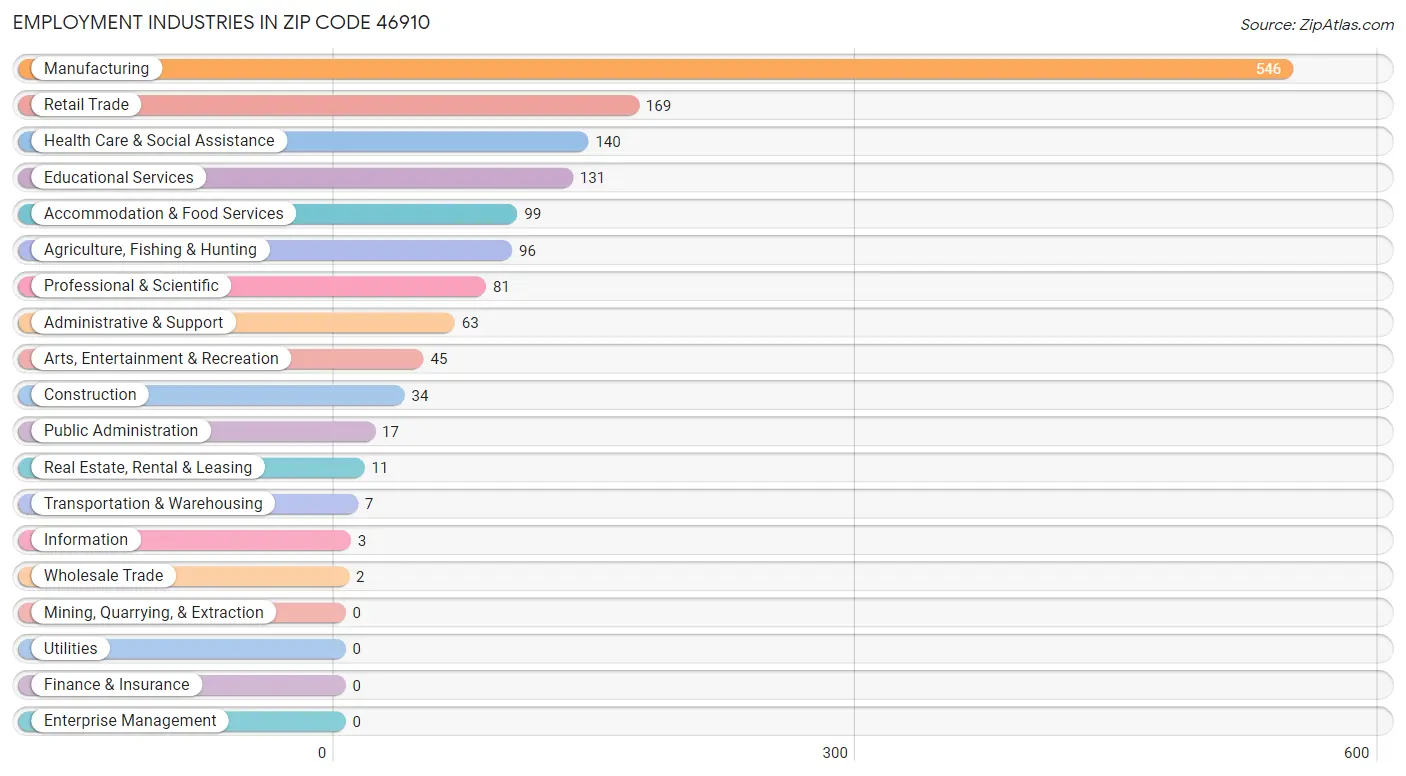1406x776 pixels.
Task: Click Agriculture, Fishing & Hunting label
Action: (x=150, y=250)
